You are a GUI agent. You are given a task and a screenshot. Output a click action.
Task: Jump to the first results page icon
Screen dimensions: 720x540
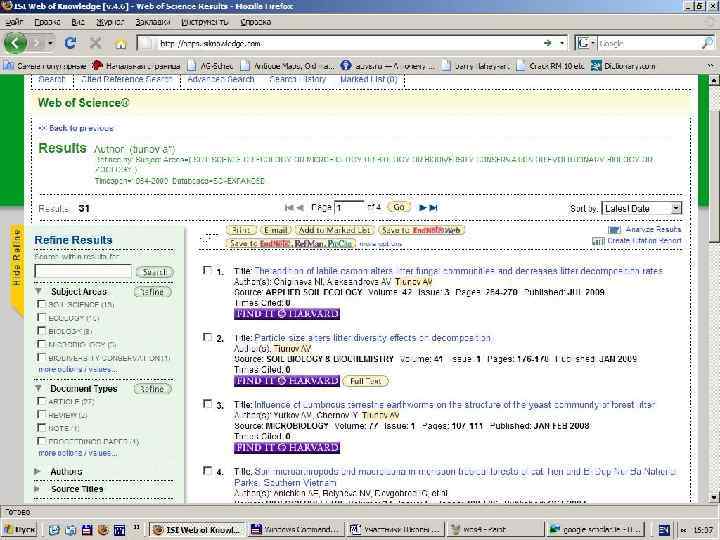click(x=289, y=208)
